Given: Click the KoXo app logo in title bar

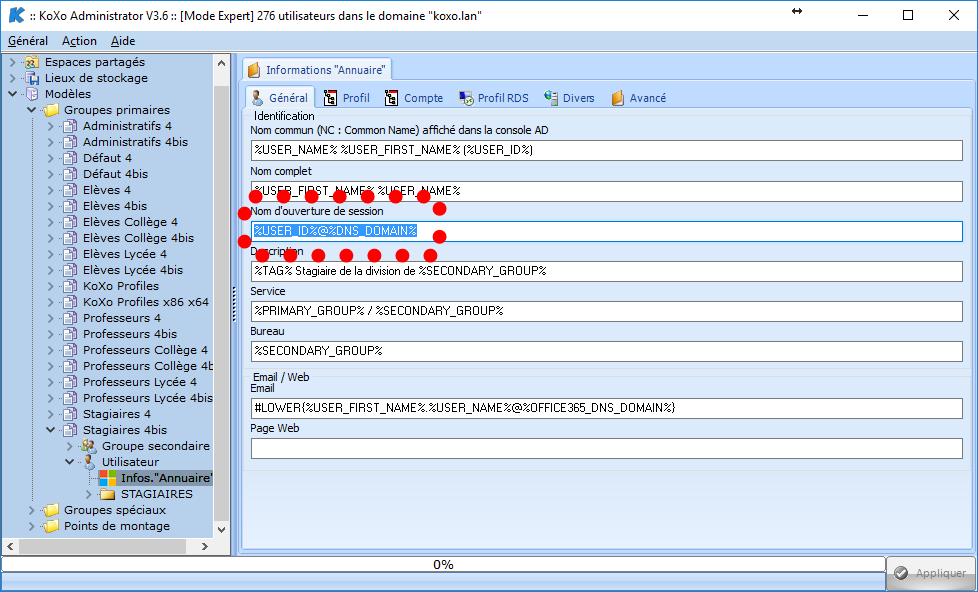Looking at the screenshot, I should (x=17, y=16).
